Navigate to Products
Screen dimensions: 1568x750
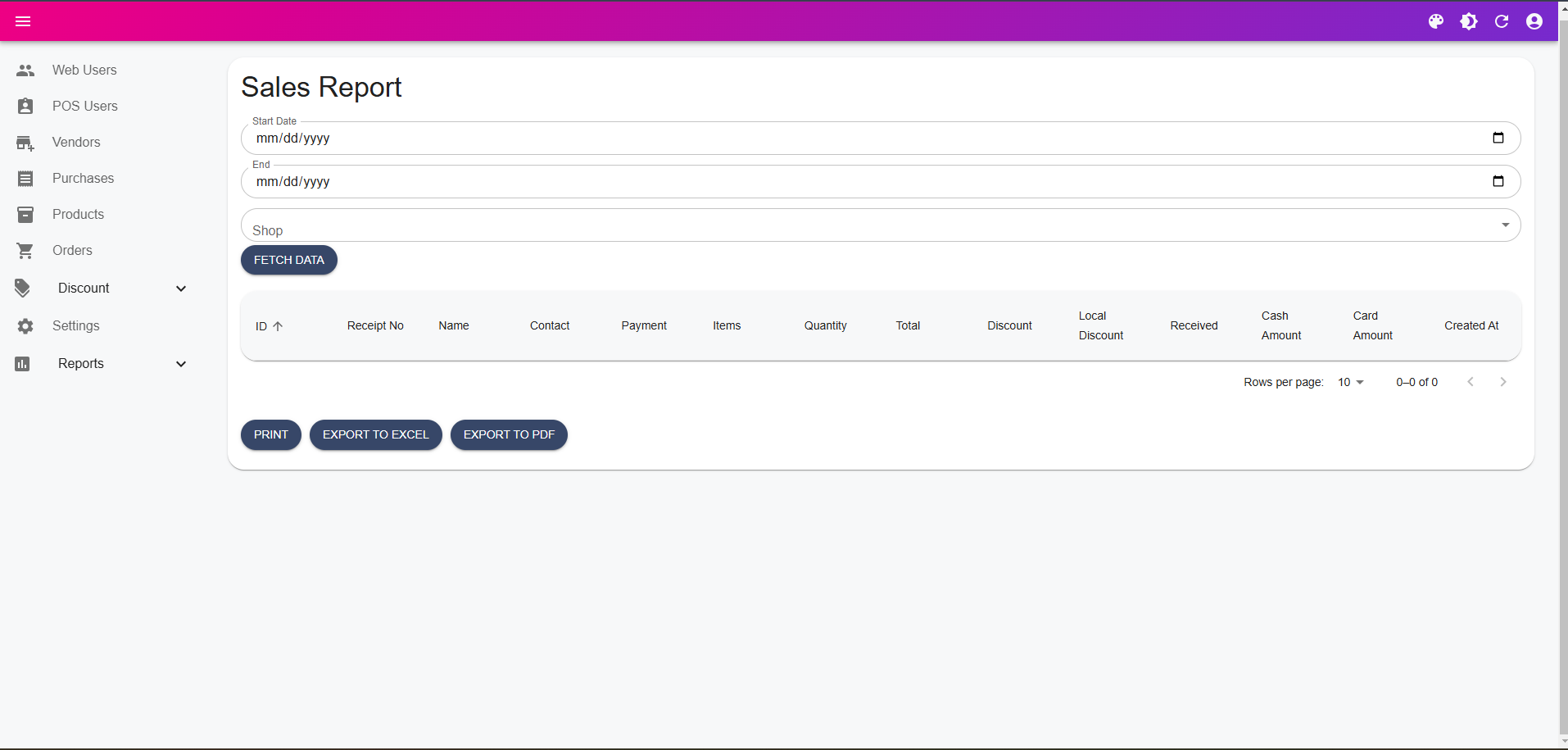pos(78,215)
